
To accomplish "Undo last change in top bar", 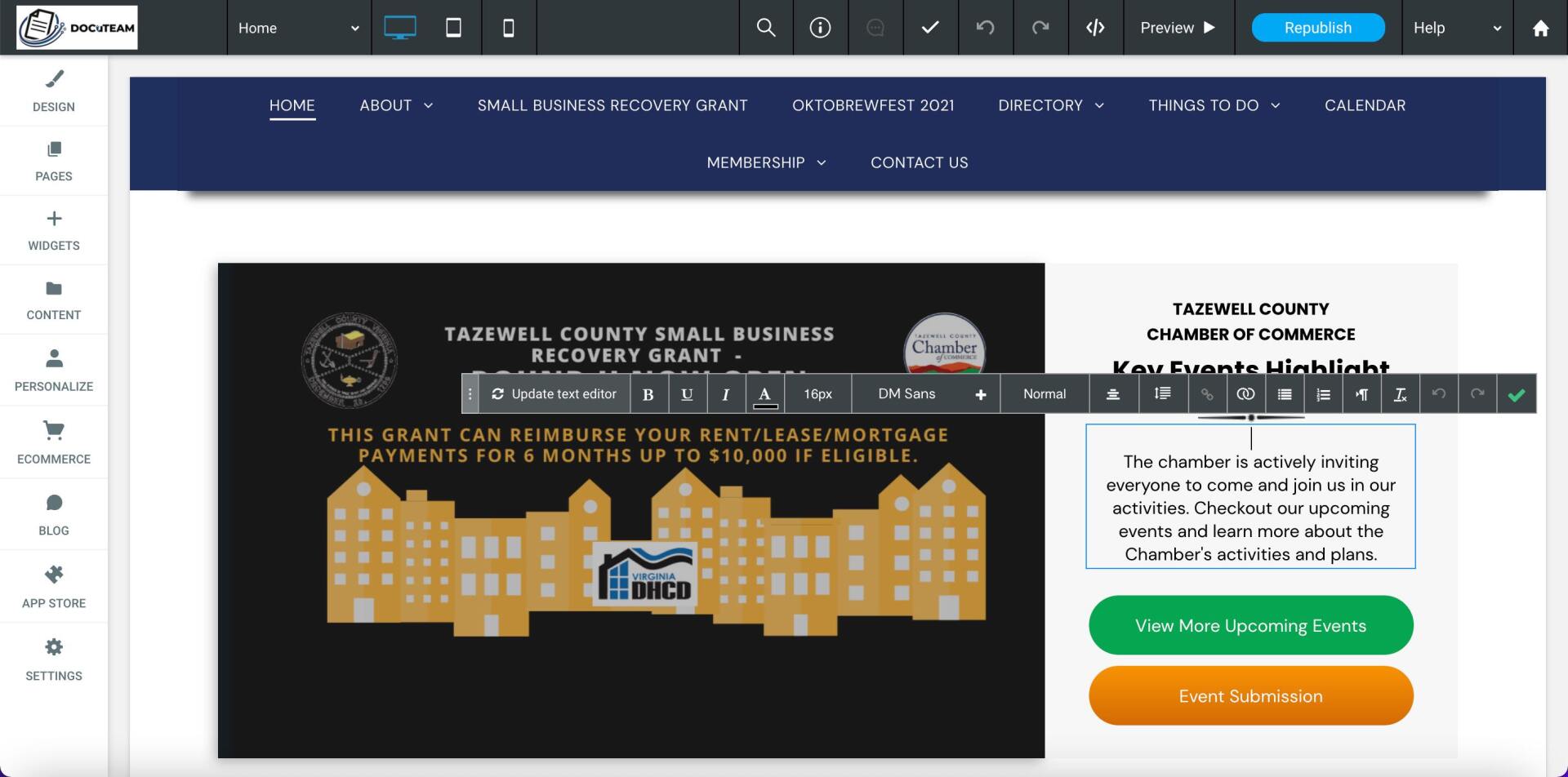I will point(986,28).
